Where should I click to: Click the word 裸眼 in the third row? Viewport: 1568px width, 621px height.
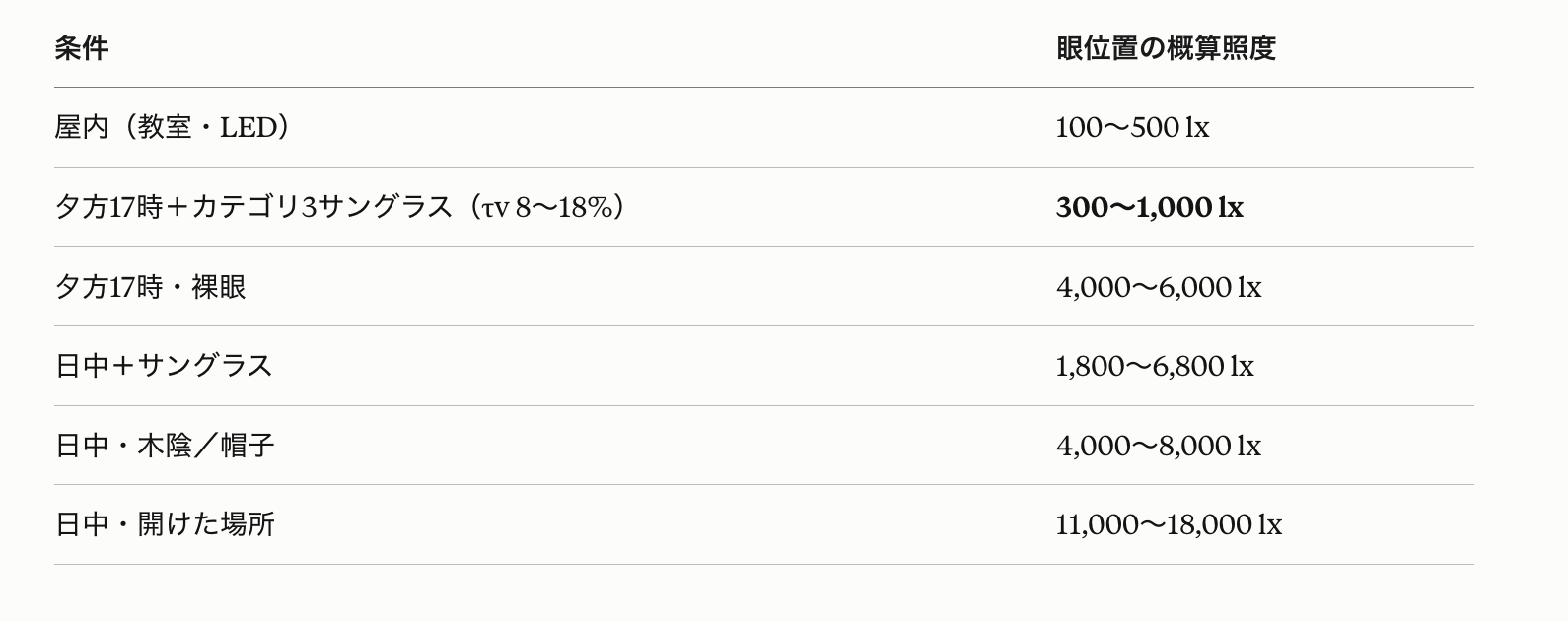(219, 287)
